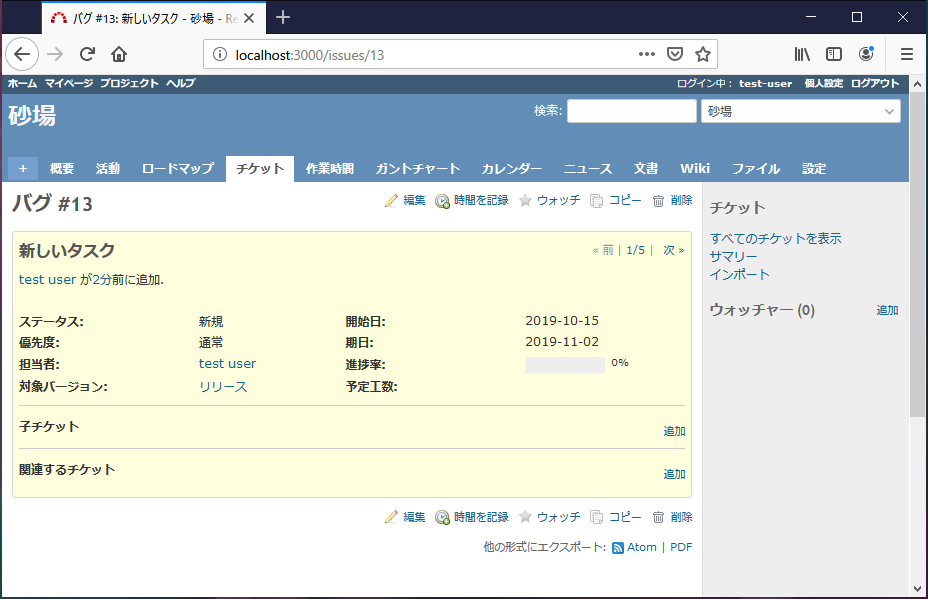Open インポート in sidebar

[740, 275]
